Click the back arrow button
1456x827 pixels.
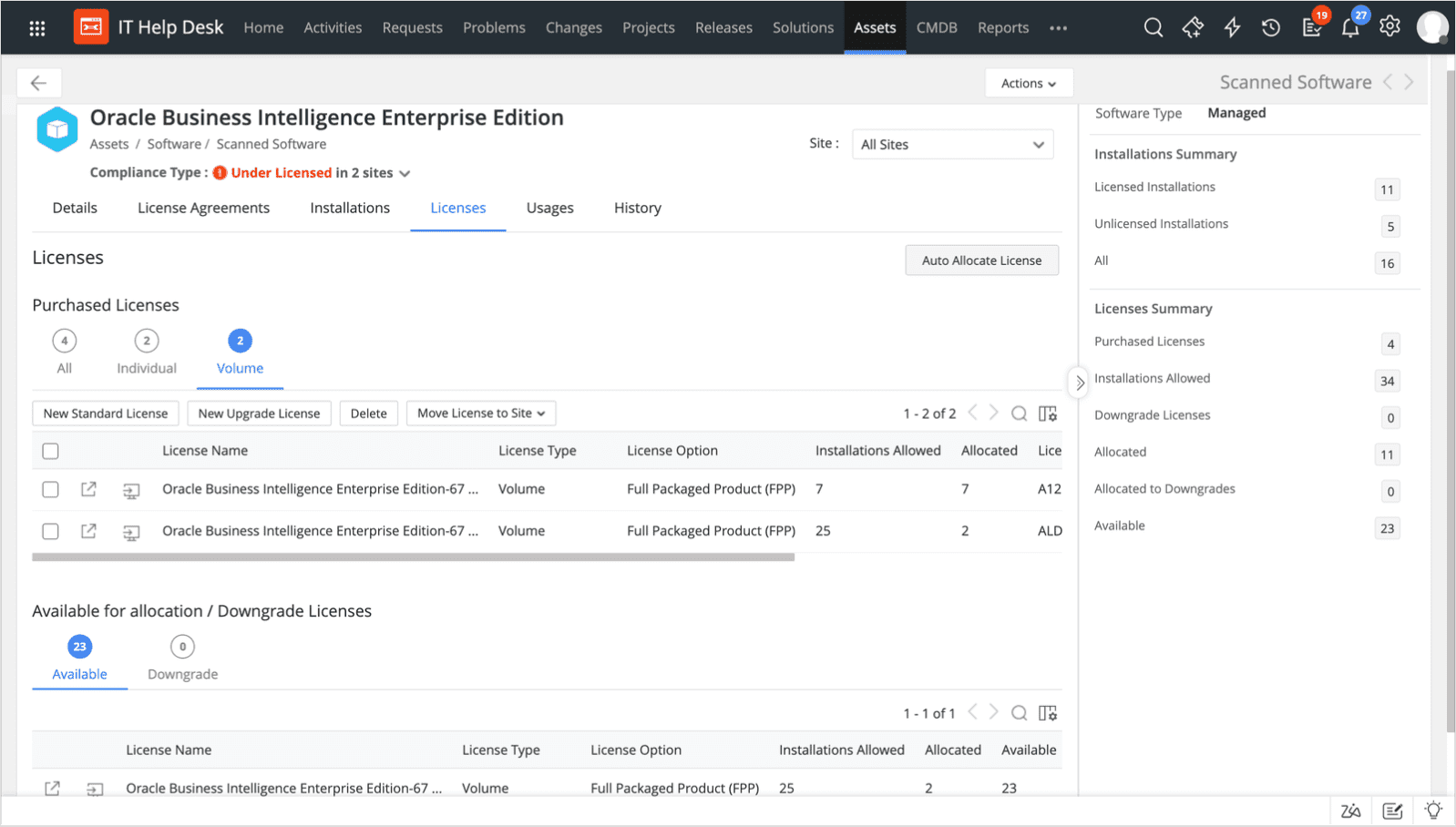tap(38, 83)
